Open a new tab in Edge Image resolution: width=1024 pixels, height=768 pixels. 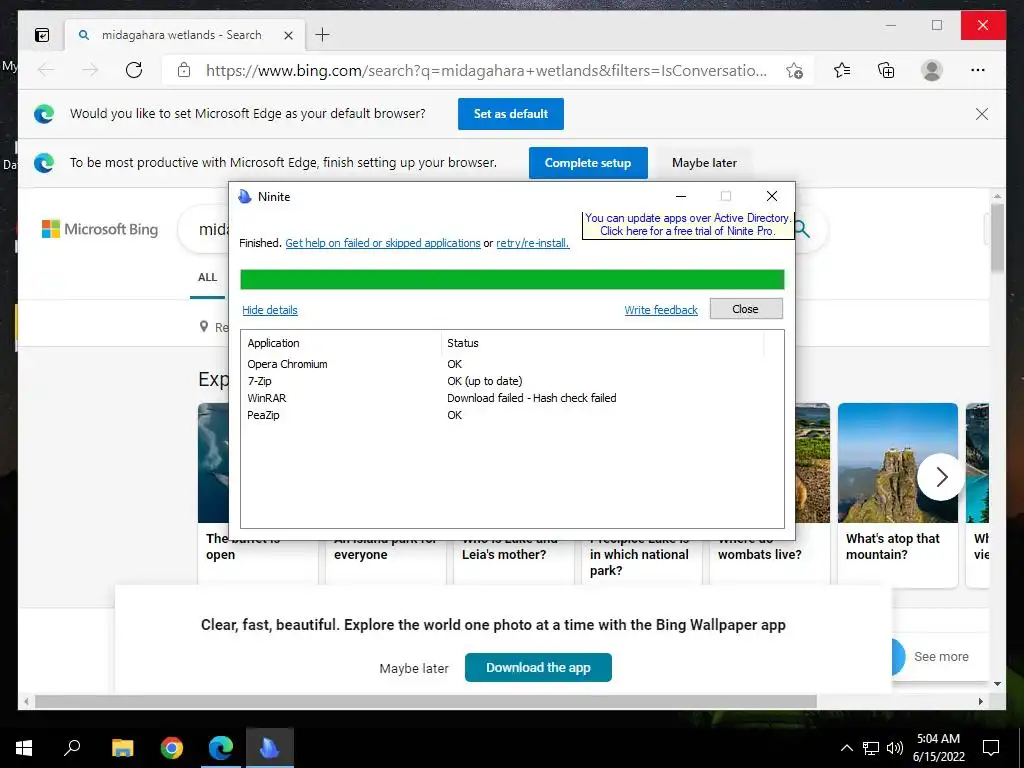tap(322, 35)
